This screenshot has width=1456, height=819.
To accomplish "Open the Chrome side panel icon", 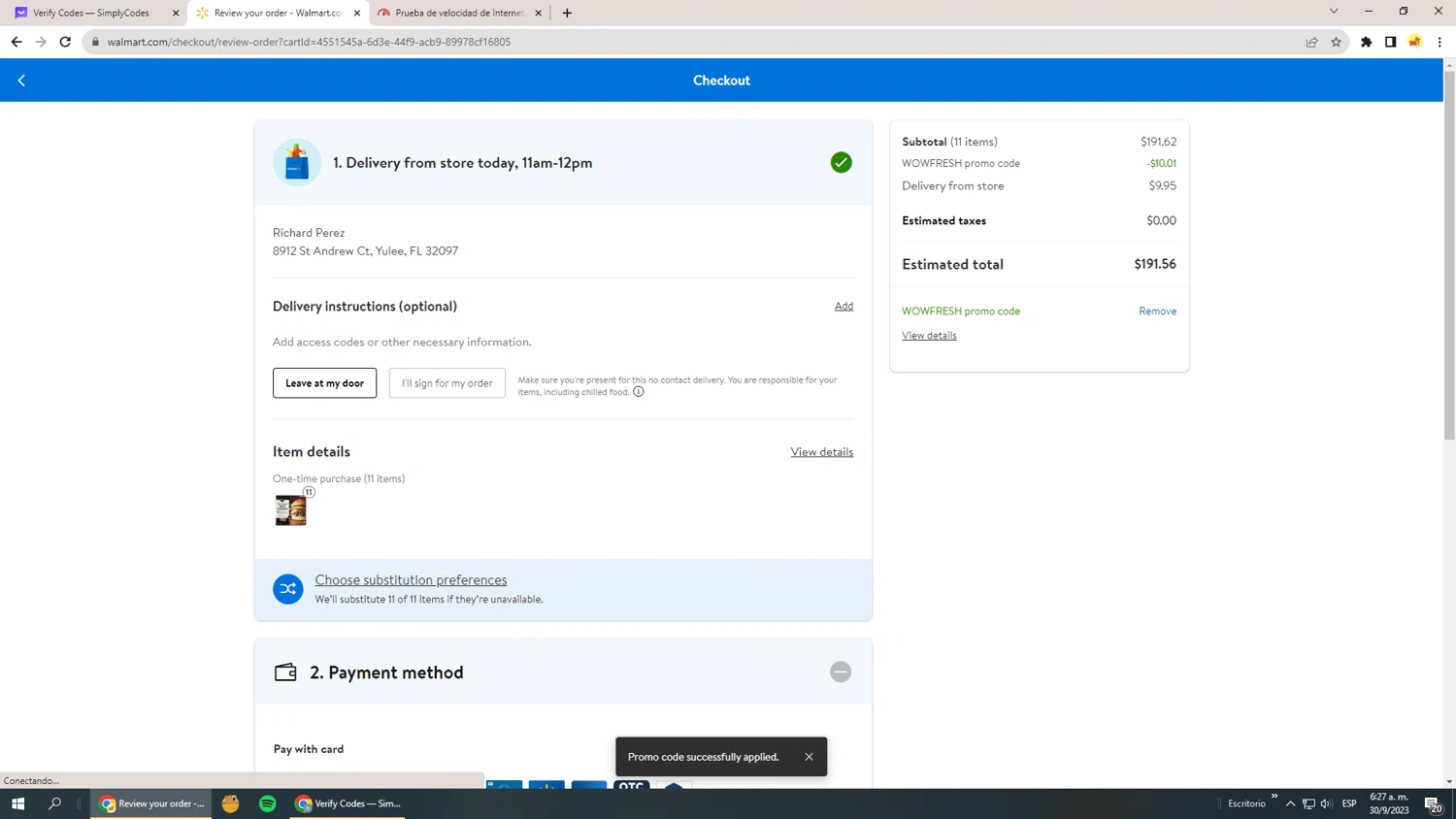I will (x=1391, y=42).
